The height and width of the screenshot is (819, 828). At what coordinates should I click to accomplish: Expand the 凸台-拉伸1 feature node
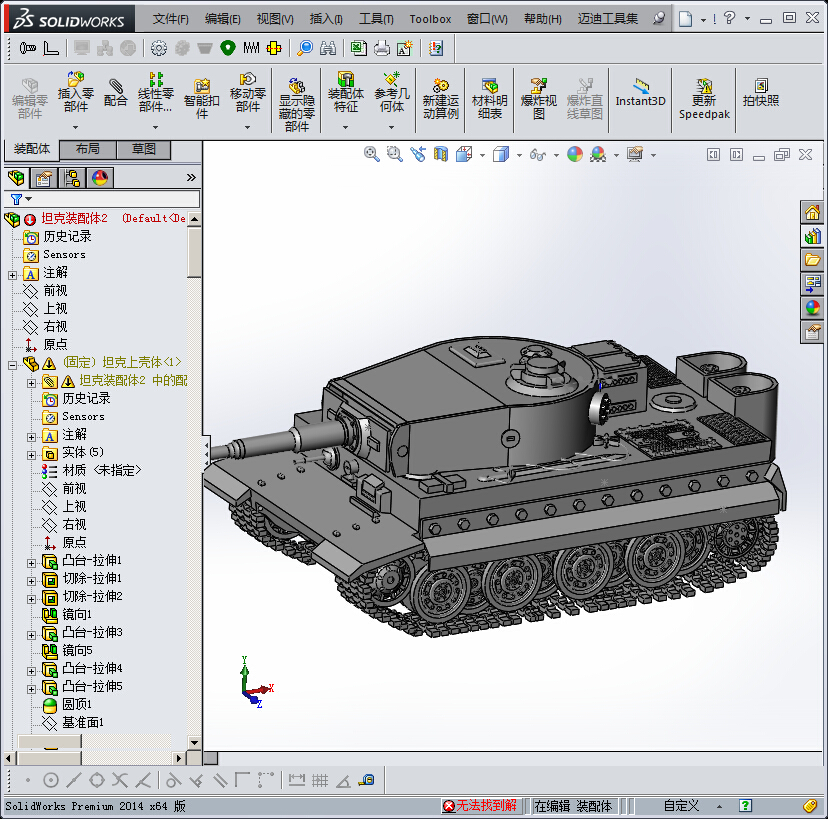click(31, 561)
